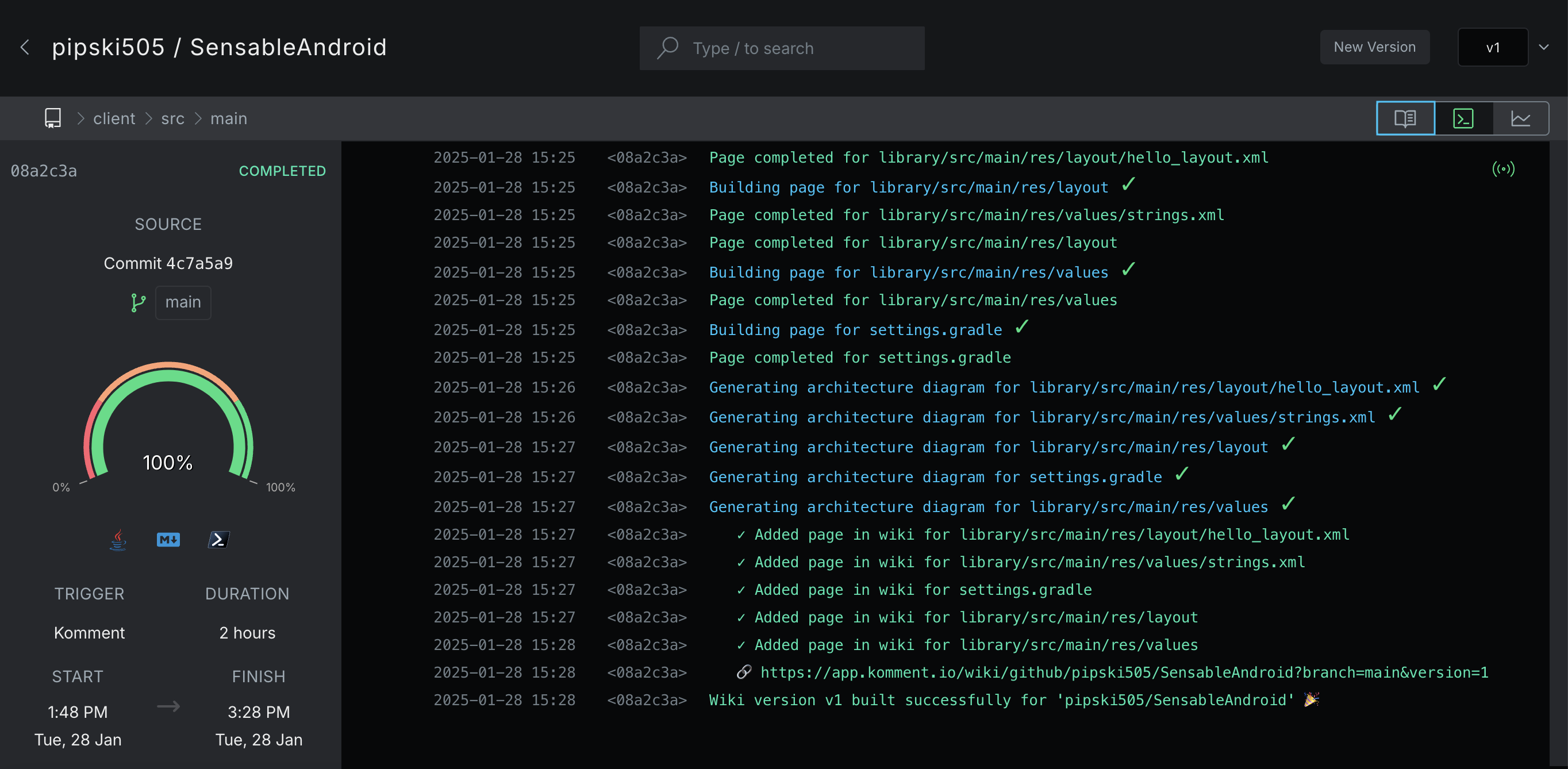Expand the version dropdown chevron

pyautogui.click(x=1544, y=47)
